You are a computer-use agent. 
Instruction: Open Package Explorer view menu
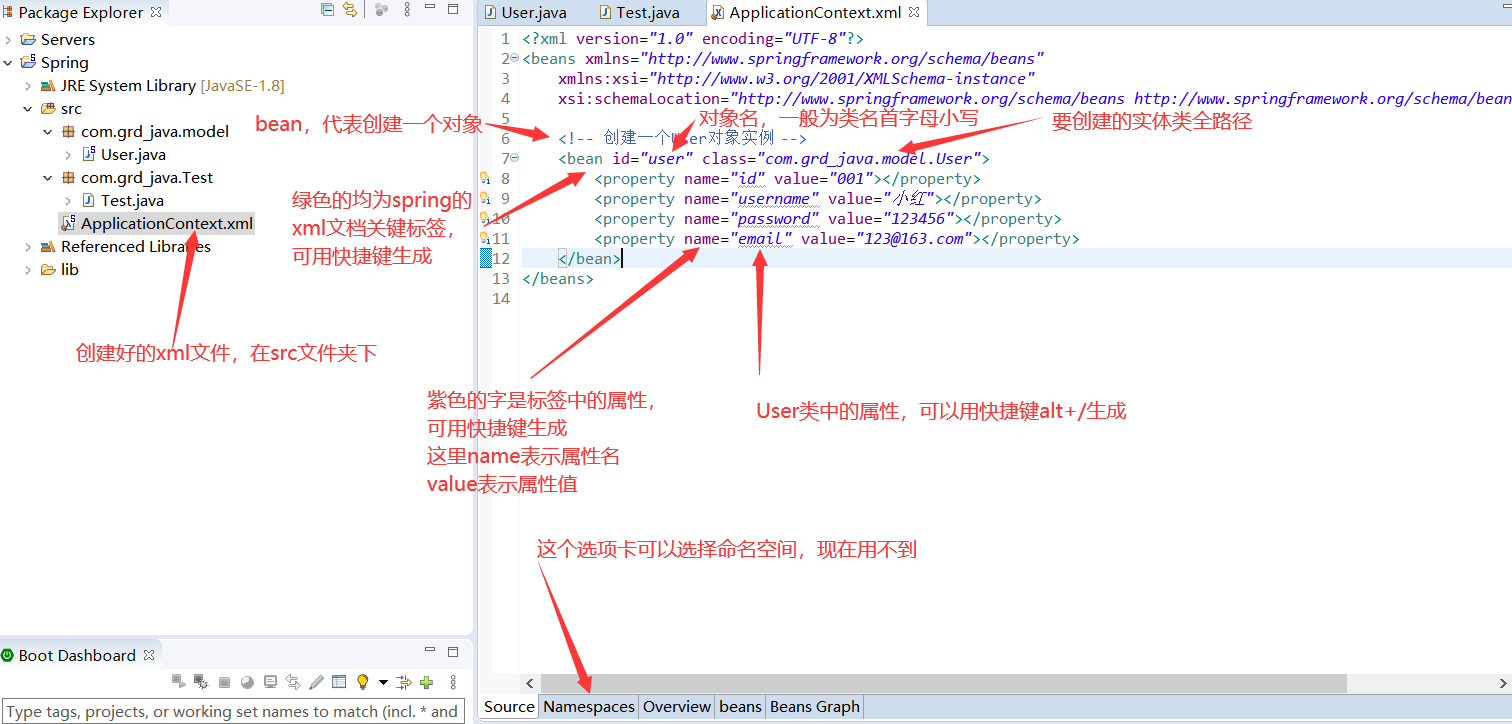click(407, 10)
